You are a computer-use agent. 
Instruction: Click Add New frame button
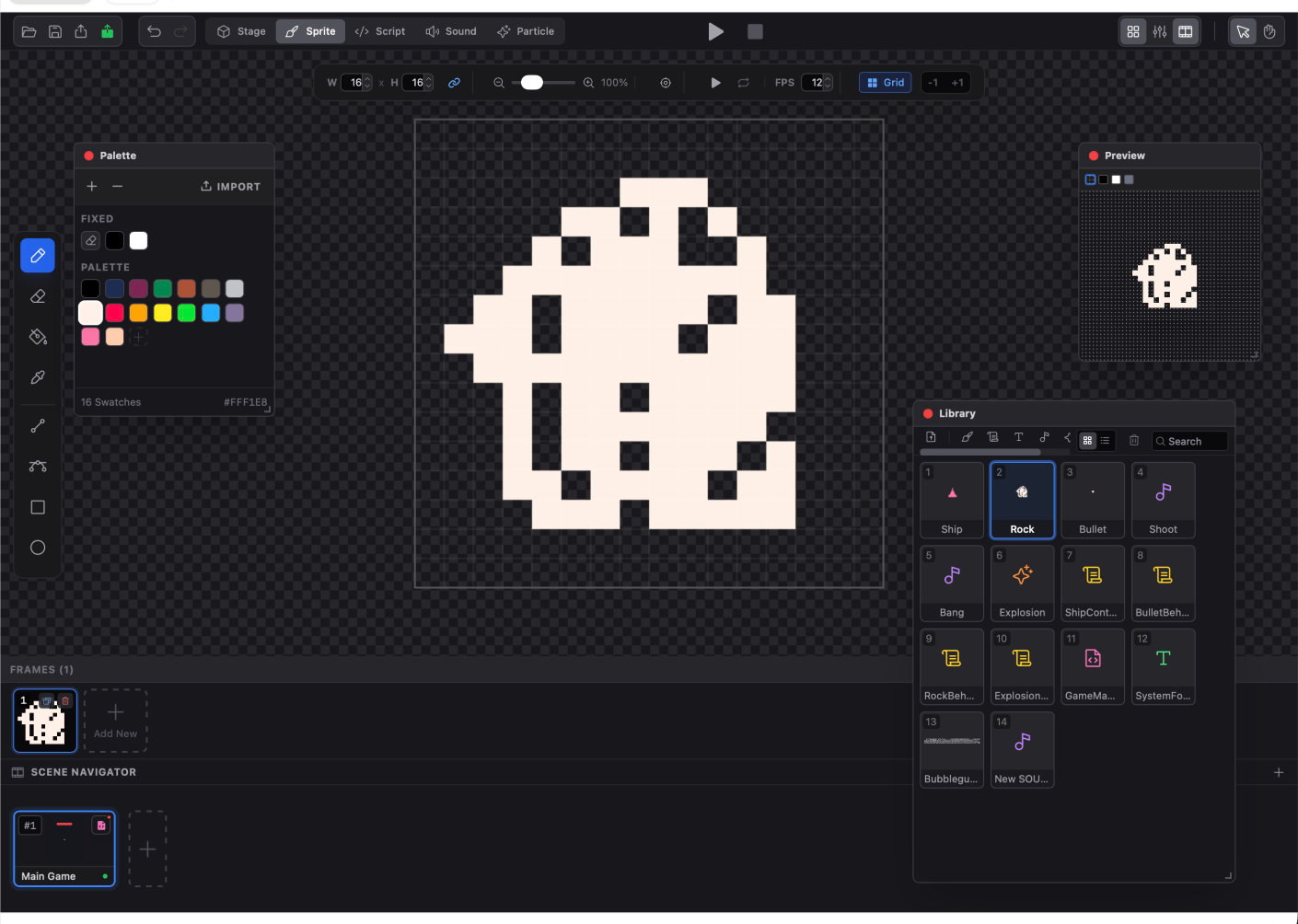(115, 721)
